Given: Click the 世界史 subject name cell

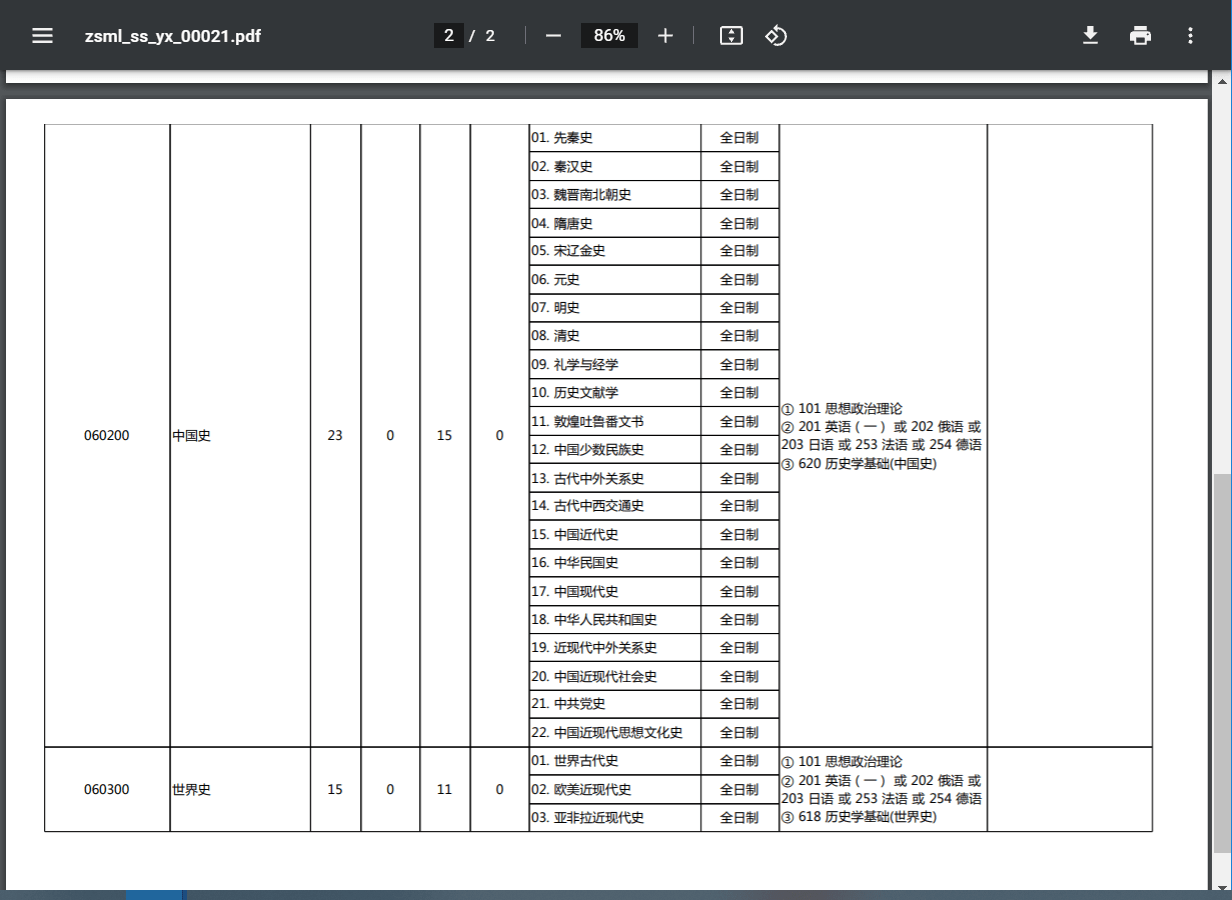Looking at the screenshot, I should 191,789.
